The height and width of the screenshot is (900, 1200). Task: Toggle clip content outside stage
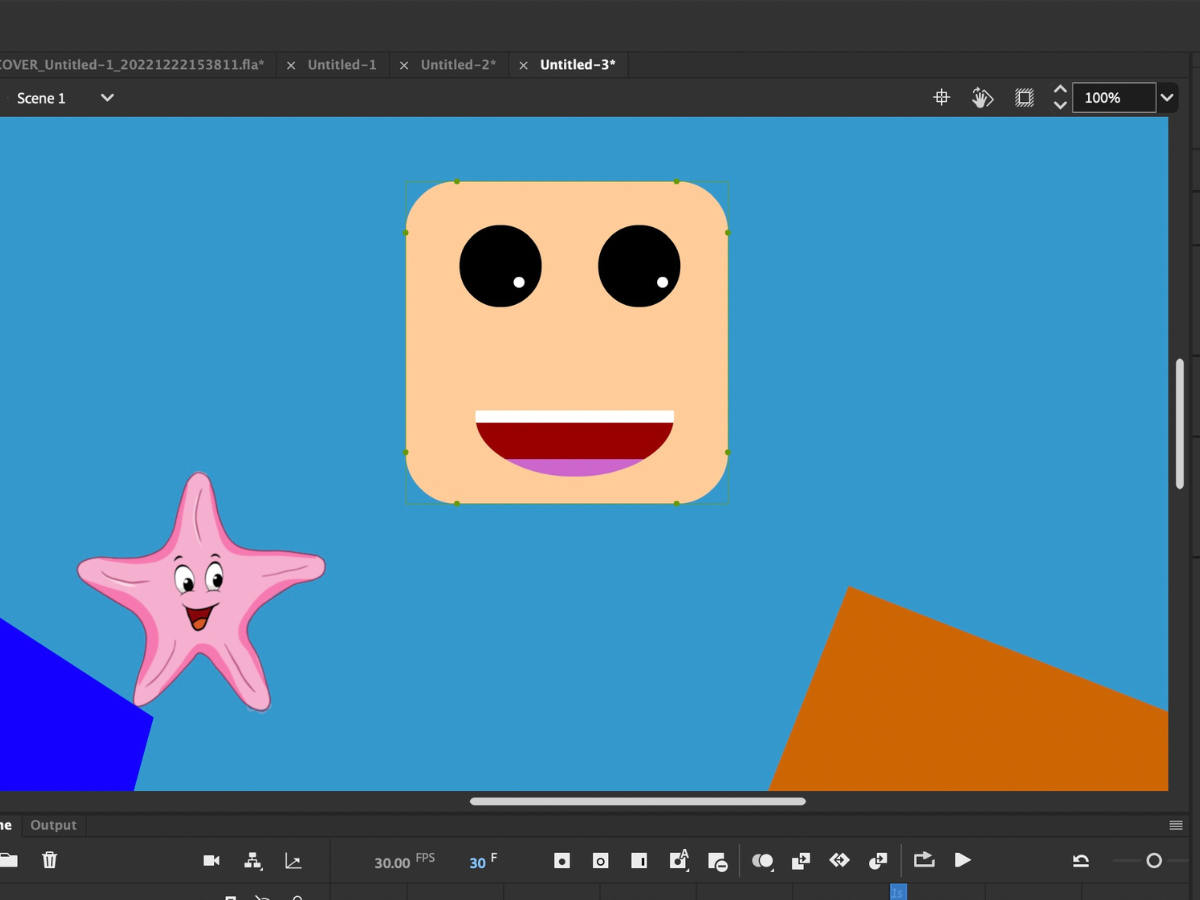(x=1024, y=98)
